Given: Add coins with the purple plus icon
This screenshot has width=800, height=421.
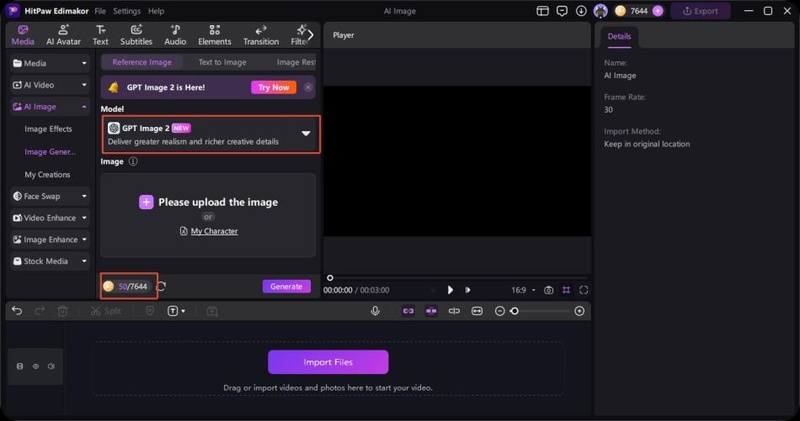Looking at the screenshot, I should click(x=658, y=11).
